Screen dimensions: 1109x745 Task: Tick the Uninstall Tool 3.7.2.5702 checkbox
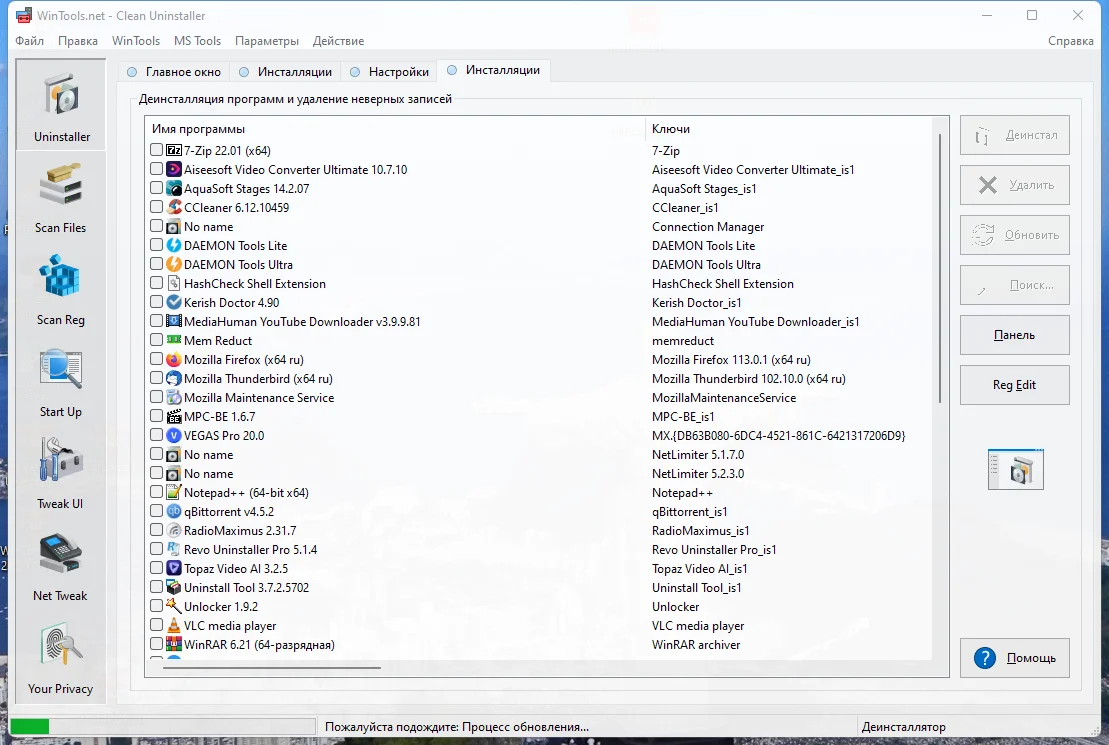pos(156,587)
